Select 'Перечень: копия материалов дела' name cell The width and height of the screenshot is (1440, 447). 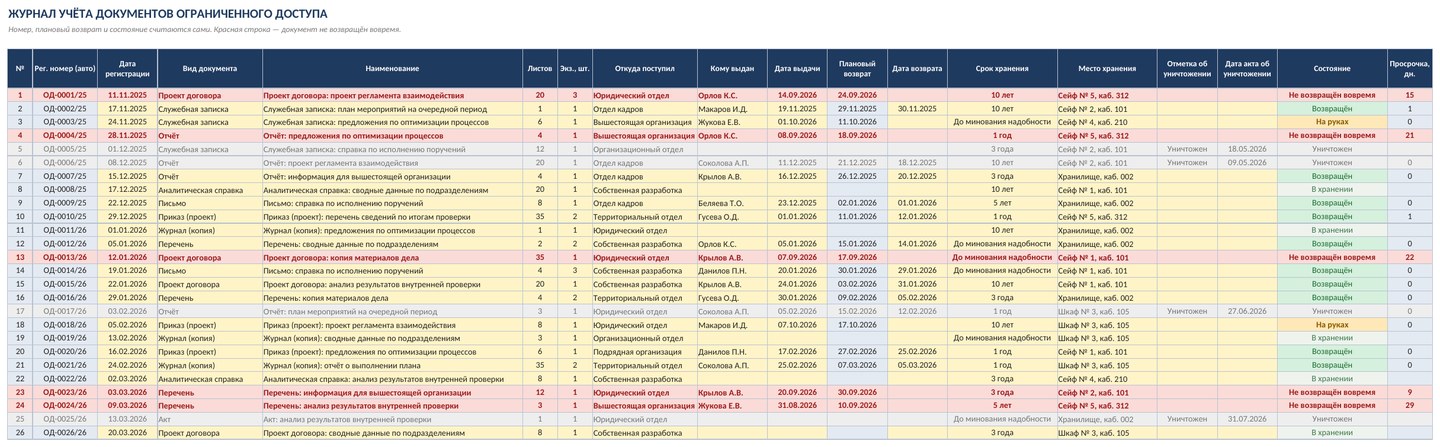click(392, 297)
